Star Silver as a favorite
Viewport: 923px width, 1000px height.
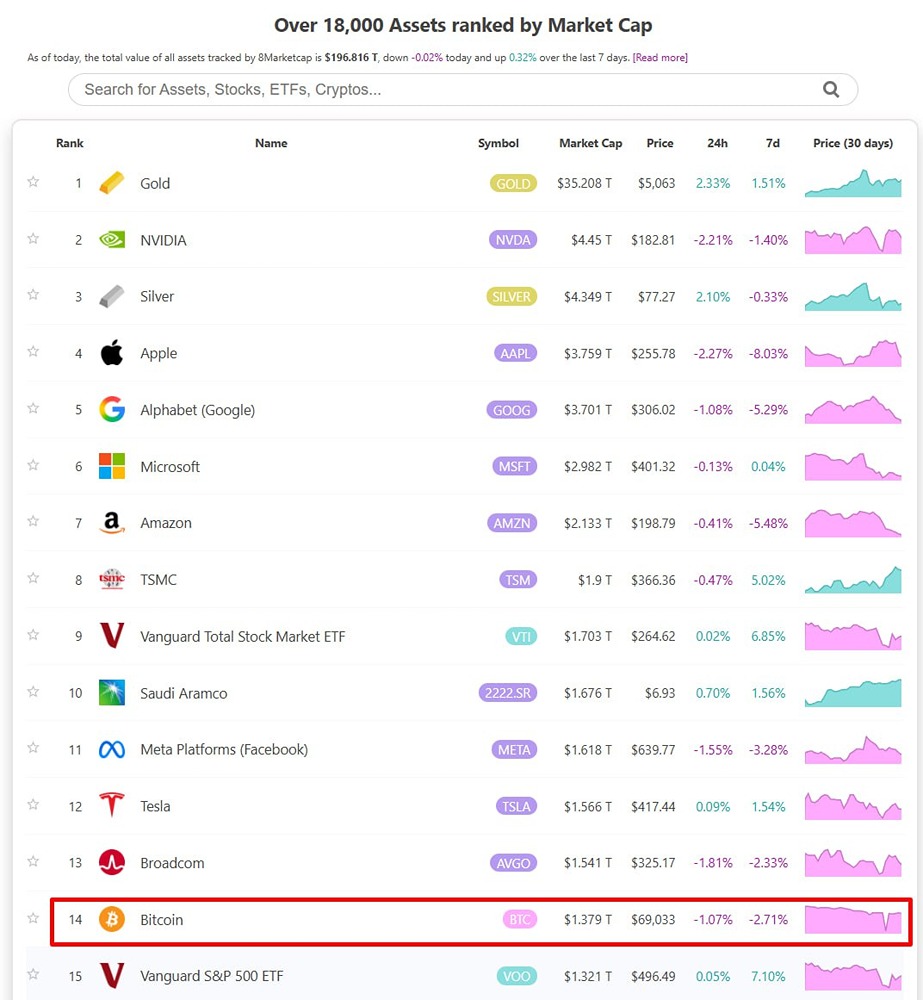tap(33, 295)
